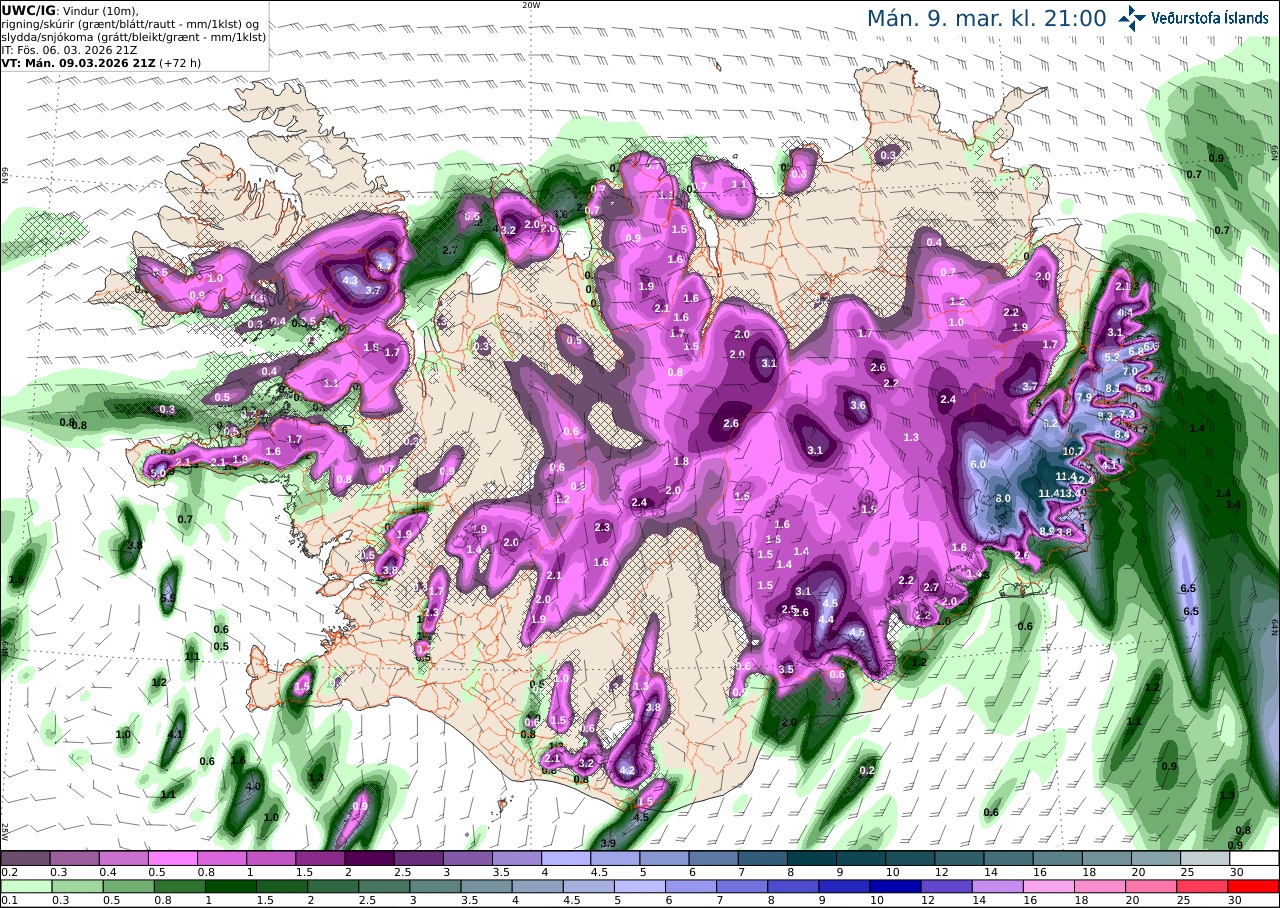Click the '6.0' map value in east Iceland
The width and height of the screenshot is (1280, 908).
pos(978,465)
